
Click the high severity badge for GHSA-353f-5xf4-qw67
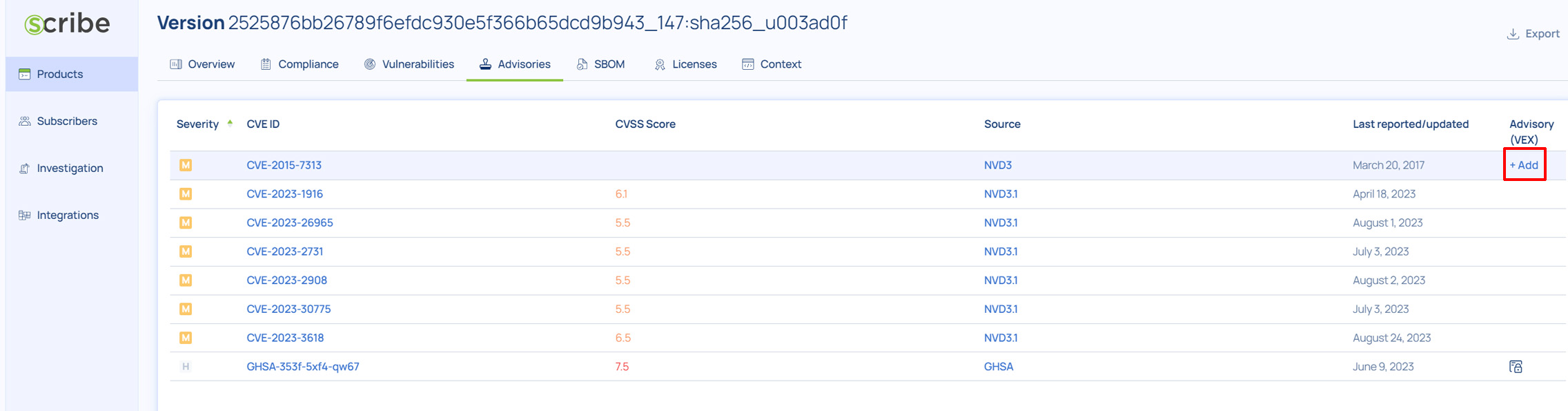click(186, 367)
